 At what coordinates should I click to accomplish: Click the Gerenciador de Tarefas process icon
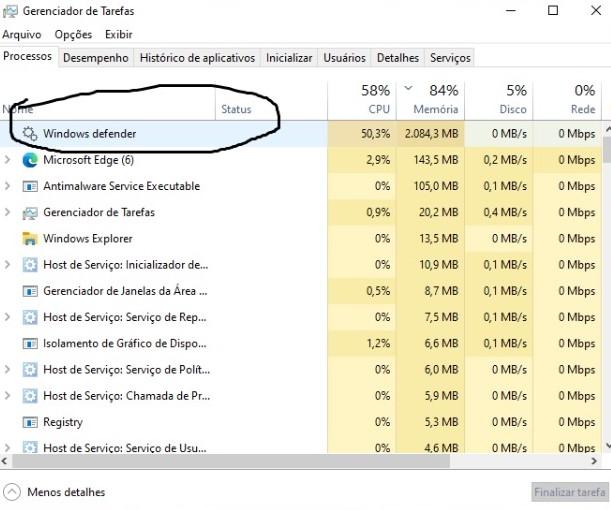click(x=30, y=213)
